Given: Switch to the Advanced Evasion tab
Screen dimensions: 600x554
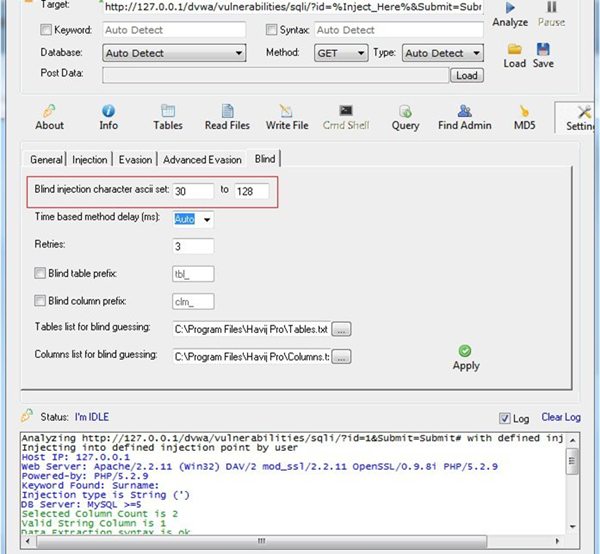Looking at the screenshot, I should [202, 159].
